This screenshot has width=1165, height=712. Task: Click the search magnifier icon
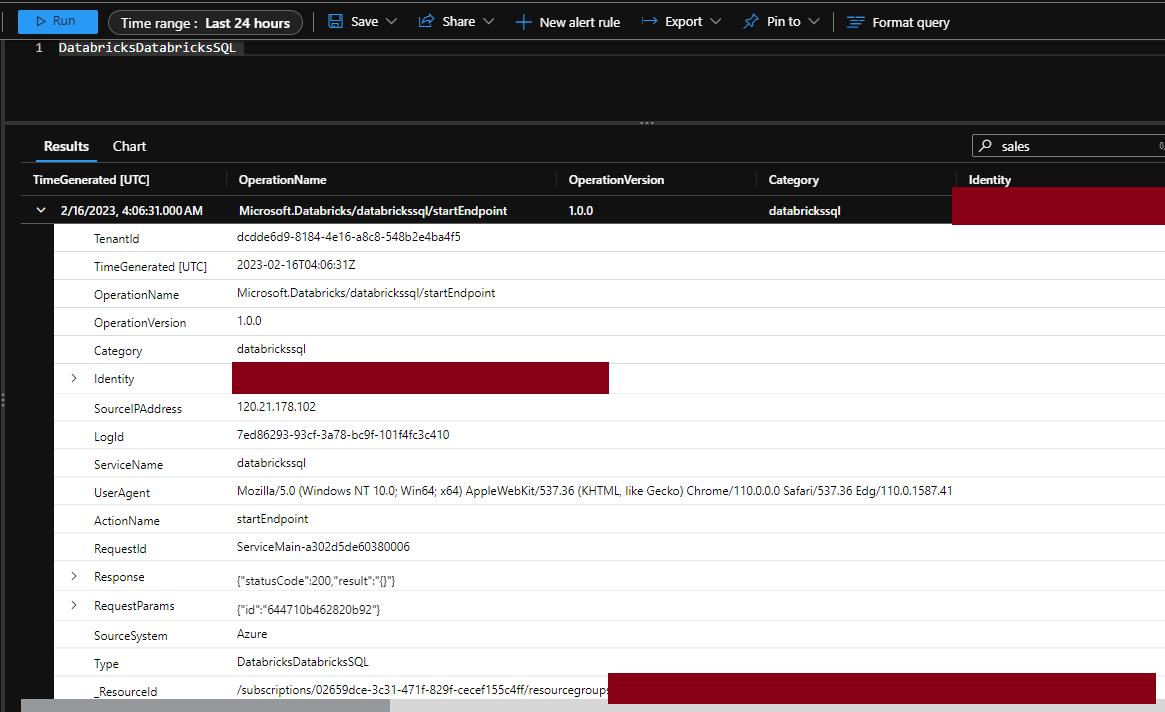point(985,146)
